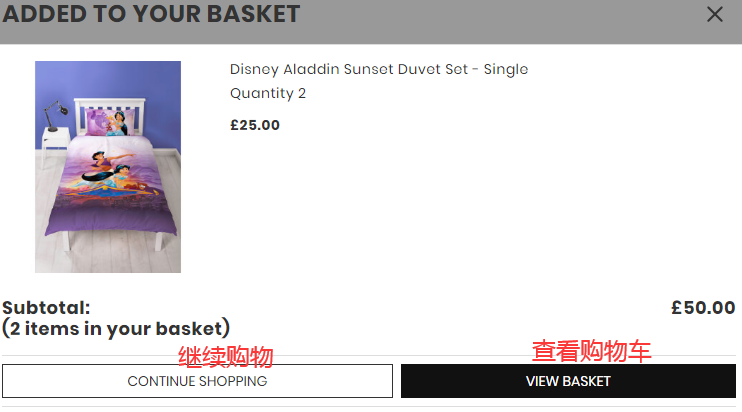Click the Added To Your Basket heading
This screenshot has height=412, width=742.
click(151, 14)
